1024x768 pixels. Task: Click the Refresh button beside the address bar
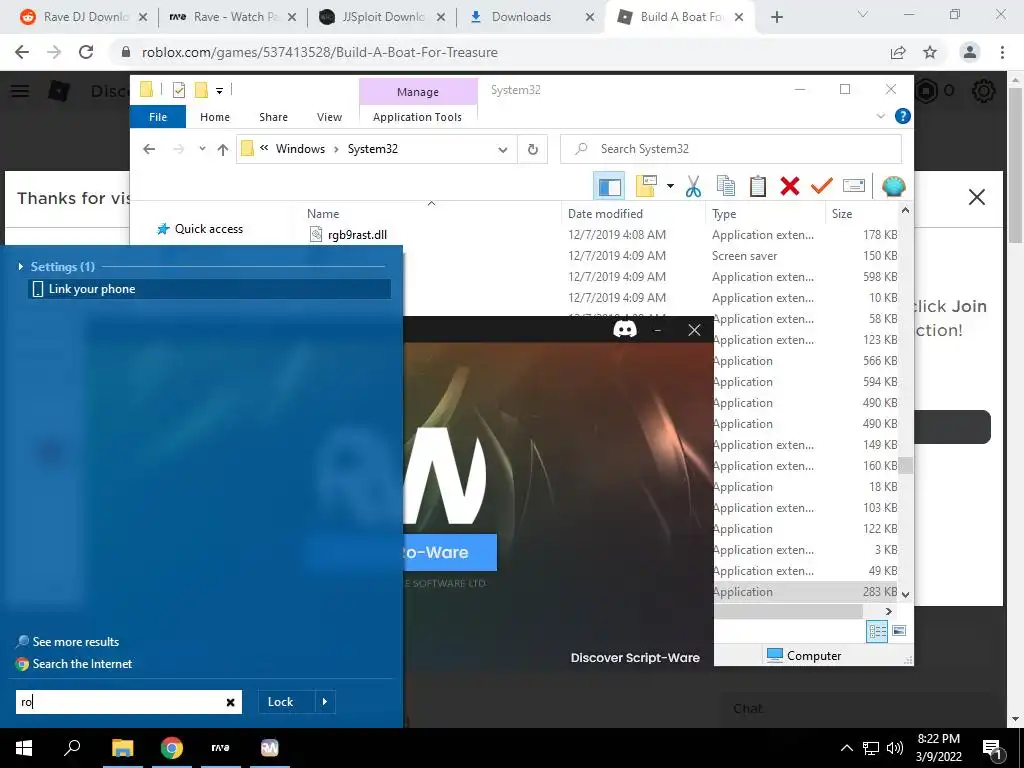coord(533,150)
